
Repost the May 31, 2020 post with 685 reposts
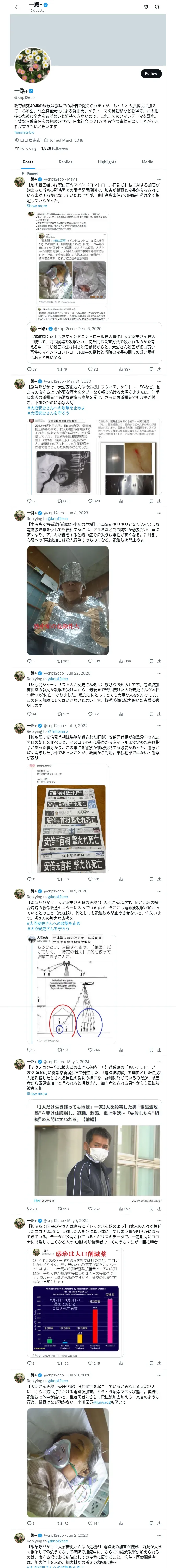tap(63, 501)
